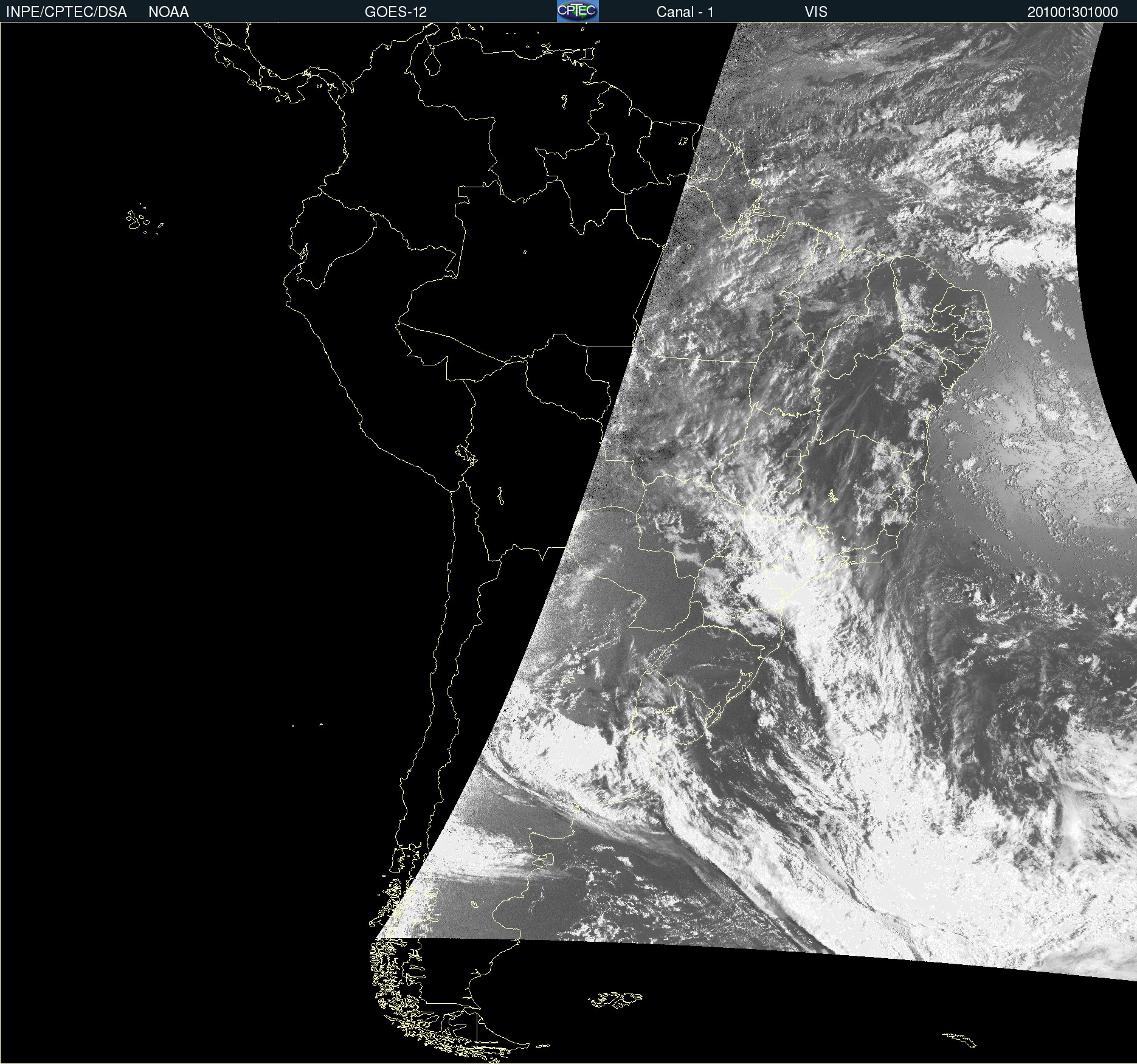Click the INPE/CPTEC/DSA header text

point(66,12)
